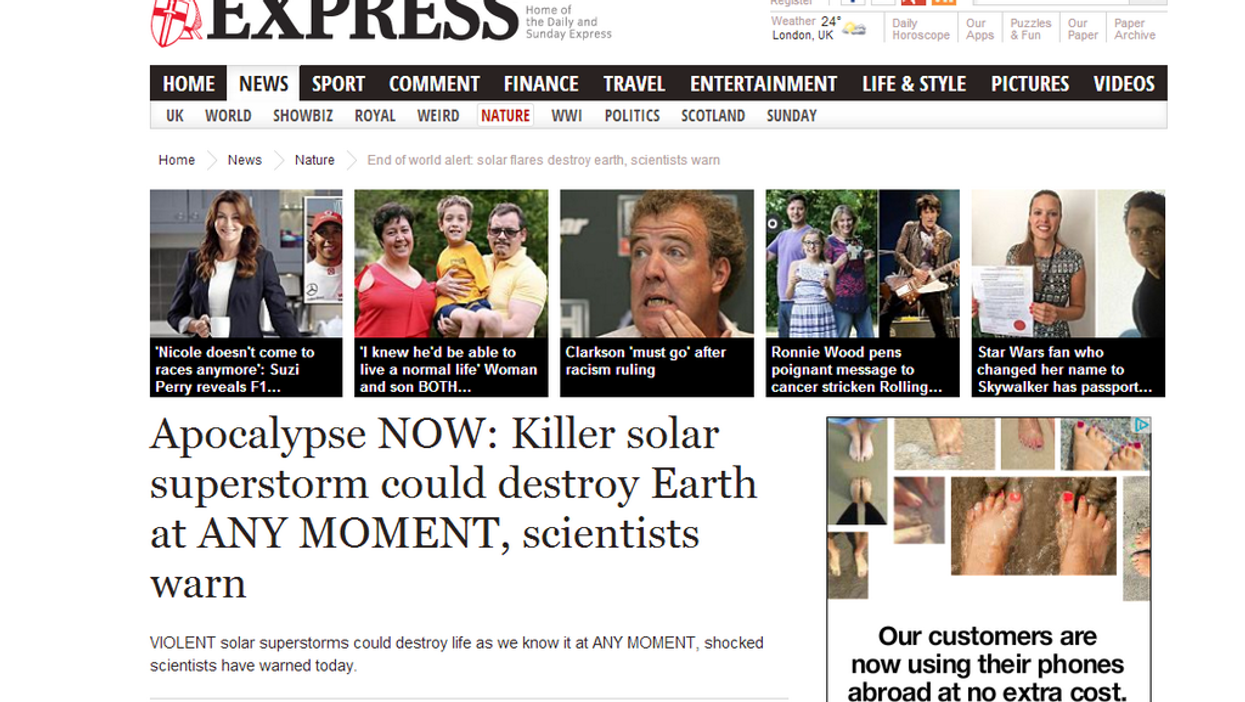Click Home in the breadcrumb trail
Screen dimensions: 1245x702
(x=177, y=160)
